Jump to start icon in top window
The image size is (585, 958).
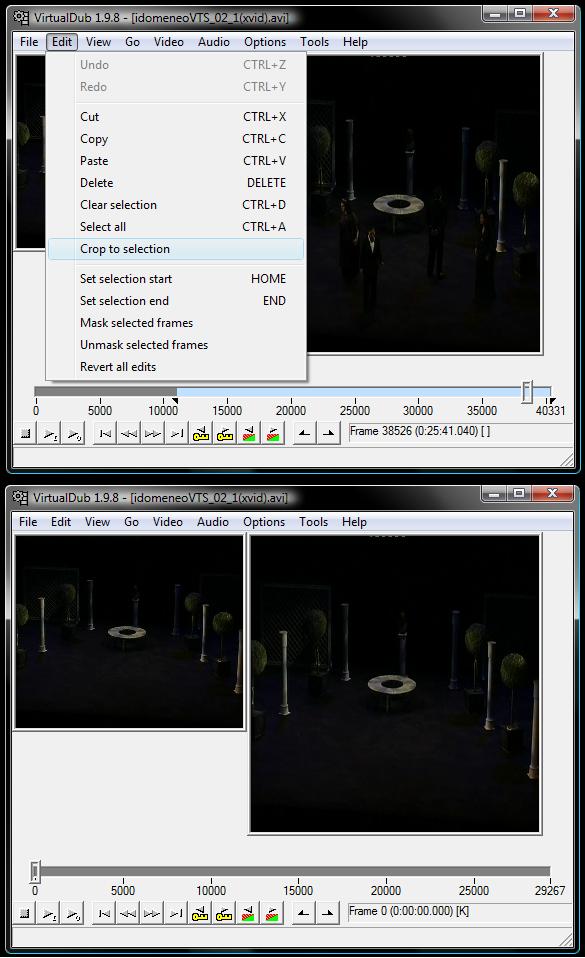tap(105, 434)
